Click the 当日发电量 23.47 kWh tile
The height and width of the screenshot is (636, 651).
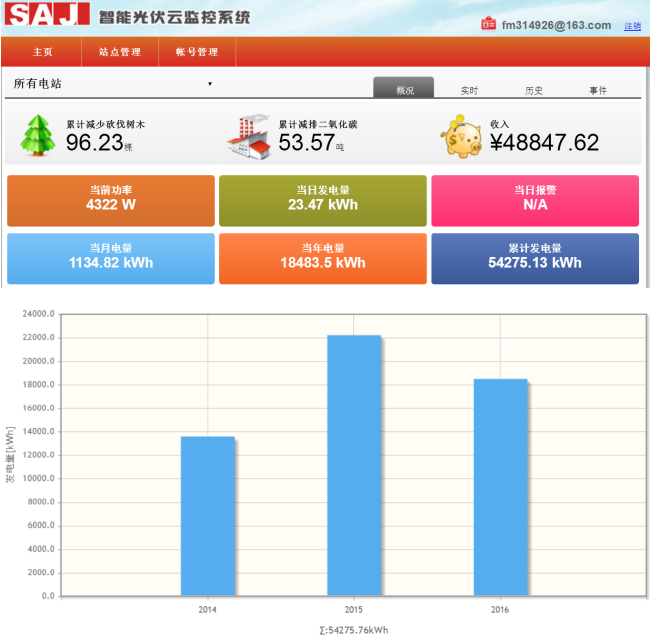tap(323, 200)
